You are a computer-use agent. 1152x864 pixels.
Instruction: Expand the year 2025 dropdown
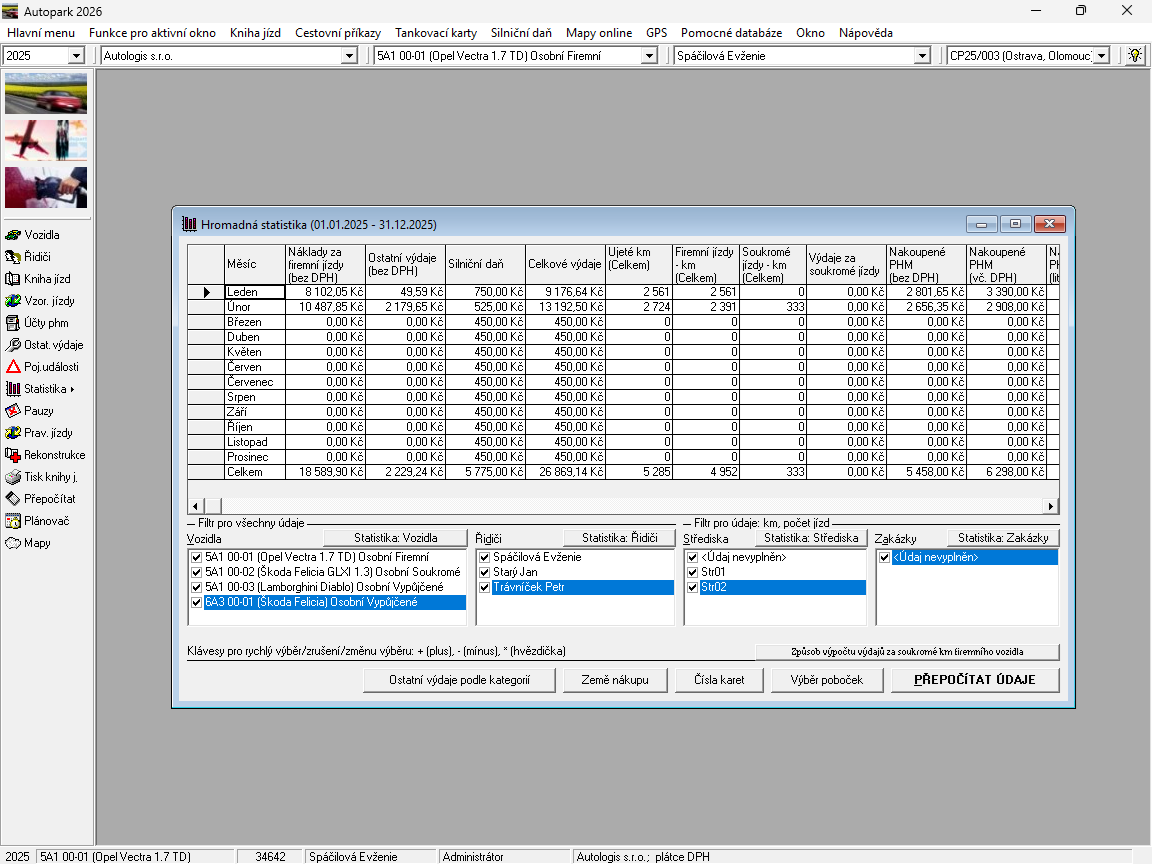(76, 56)
